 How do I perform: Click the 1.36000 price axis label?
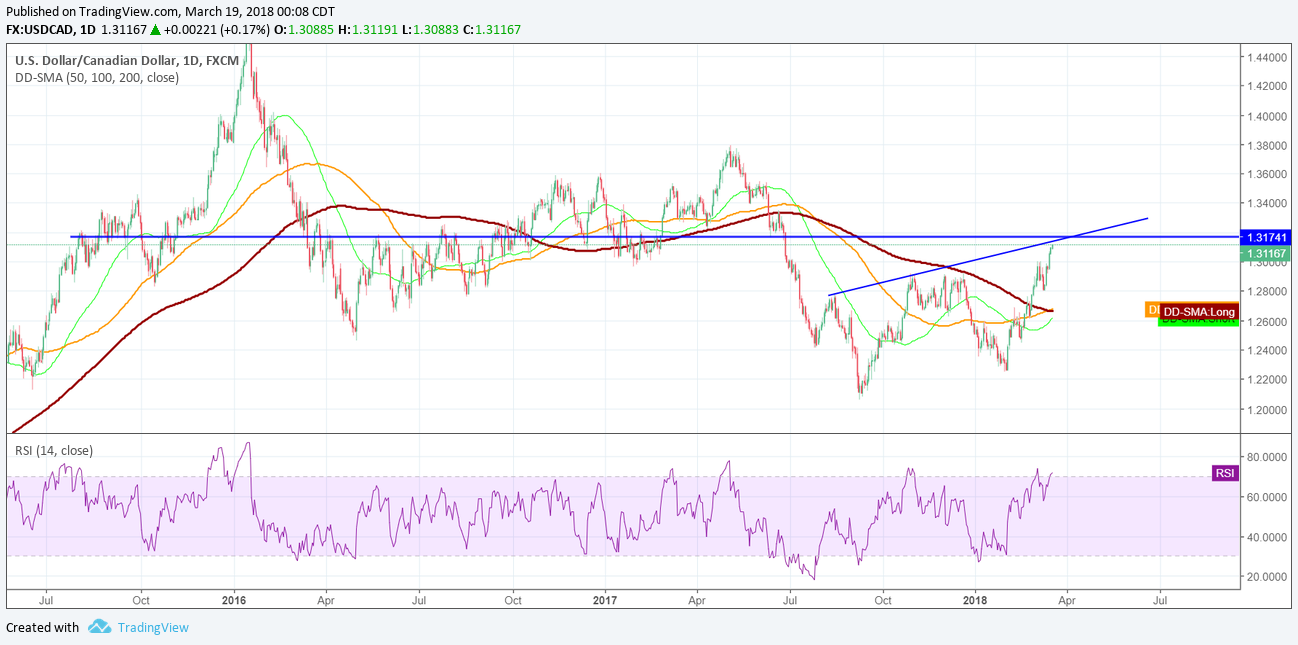(x=1268, y=175)
